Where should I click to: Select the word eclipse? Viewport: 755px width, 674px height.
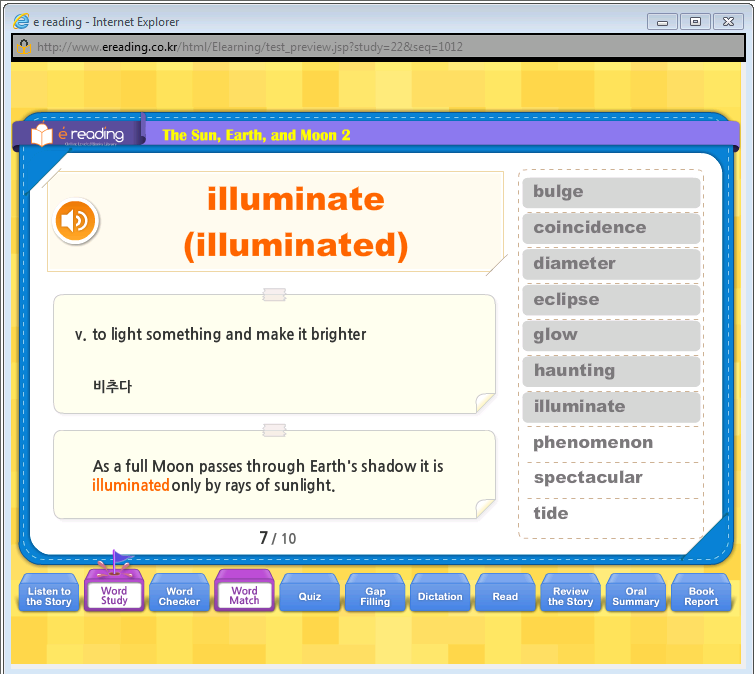tap(611, 300)
